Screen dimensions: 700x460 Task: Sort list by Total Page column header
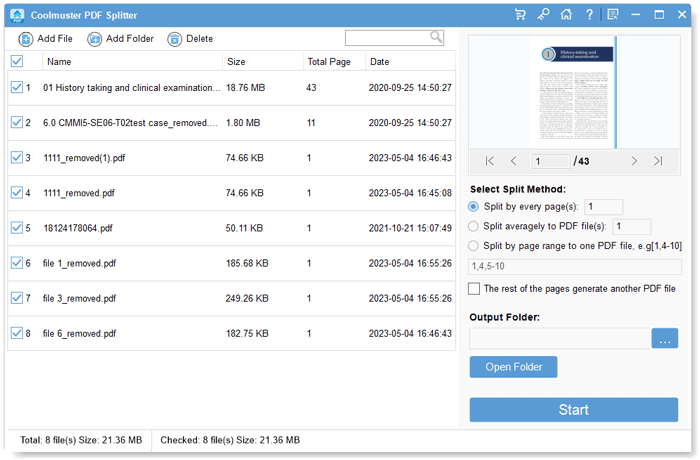(x=334, y=62)
